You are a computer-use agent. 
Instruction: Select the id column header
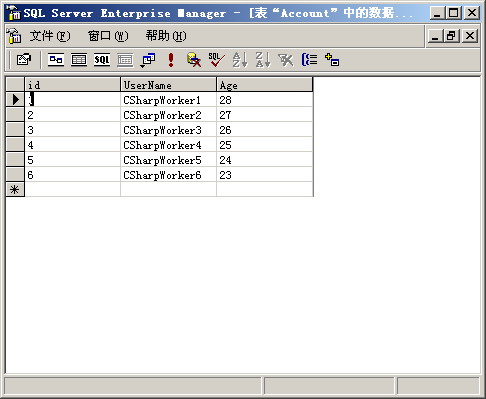point(72,85)
